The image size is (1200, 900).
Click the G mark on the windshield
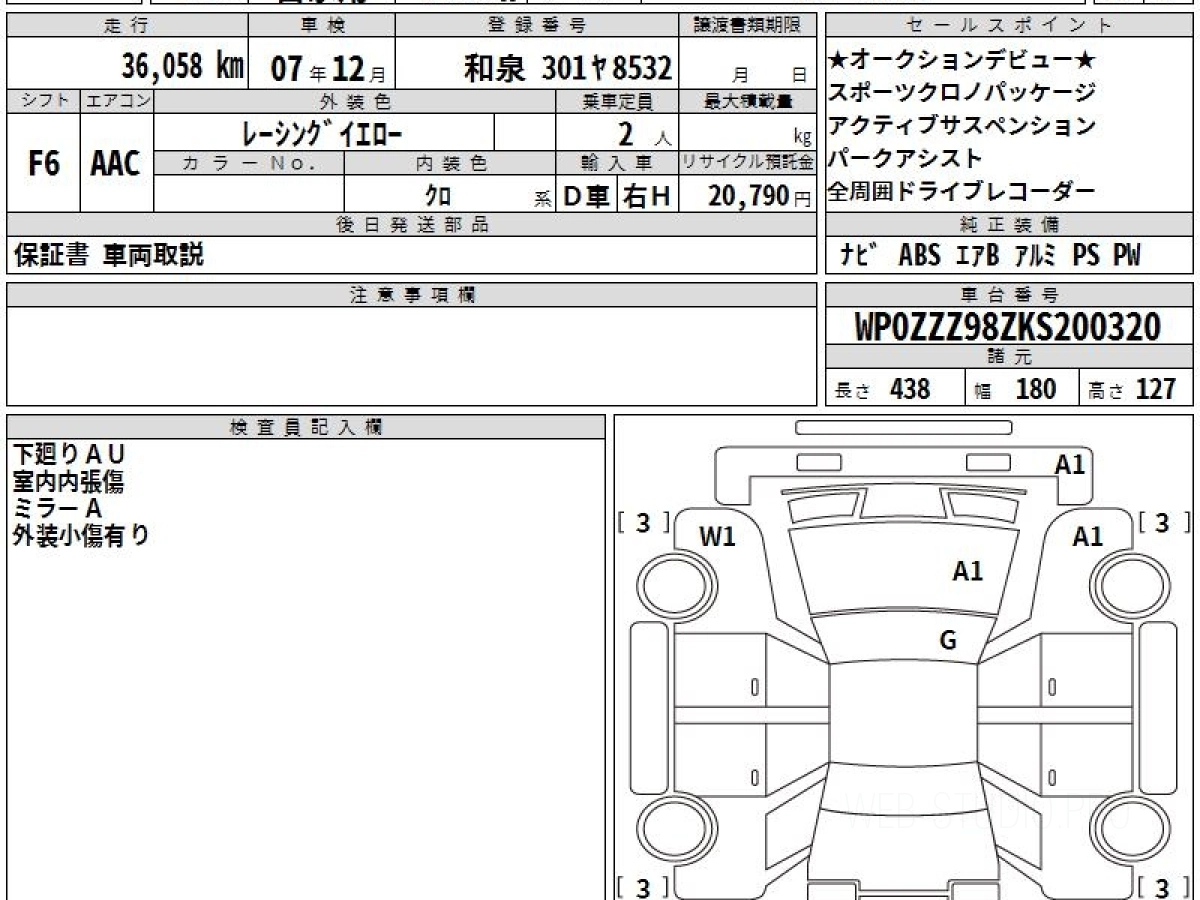[x=948, y=641]
